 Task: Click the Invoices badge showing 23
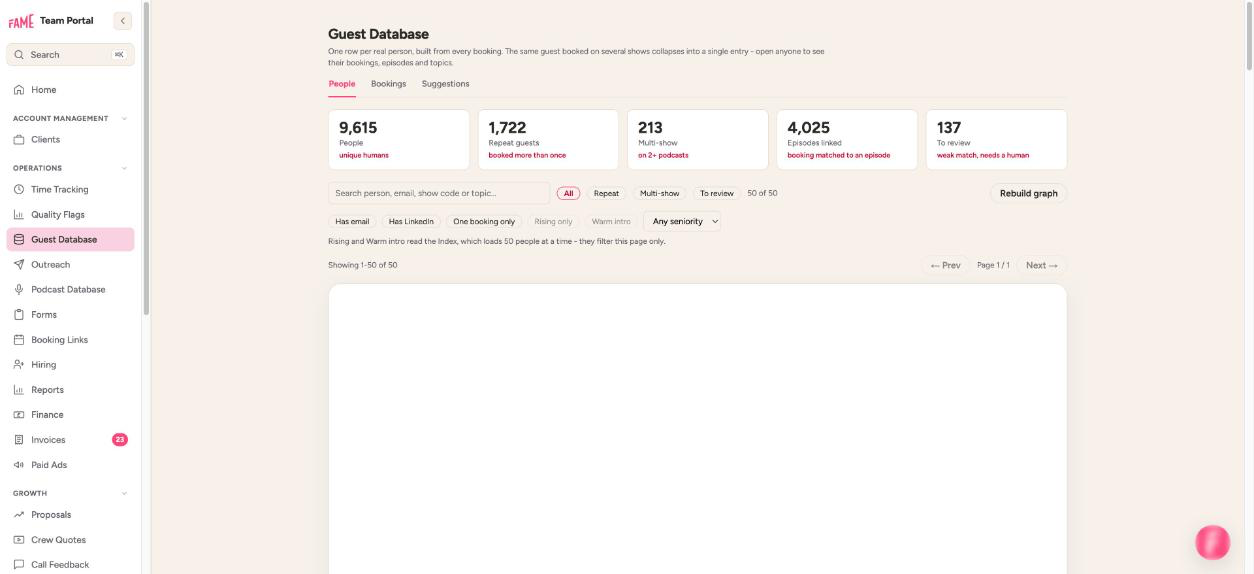120,440
